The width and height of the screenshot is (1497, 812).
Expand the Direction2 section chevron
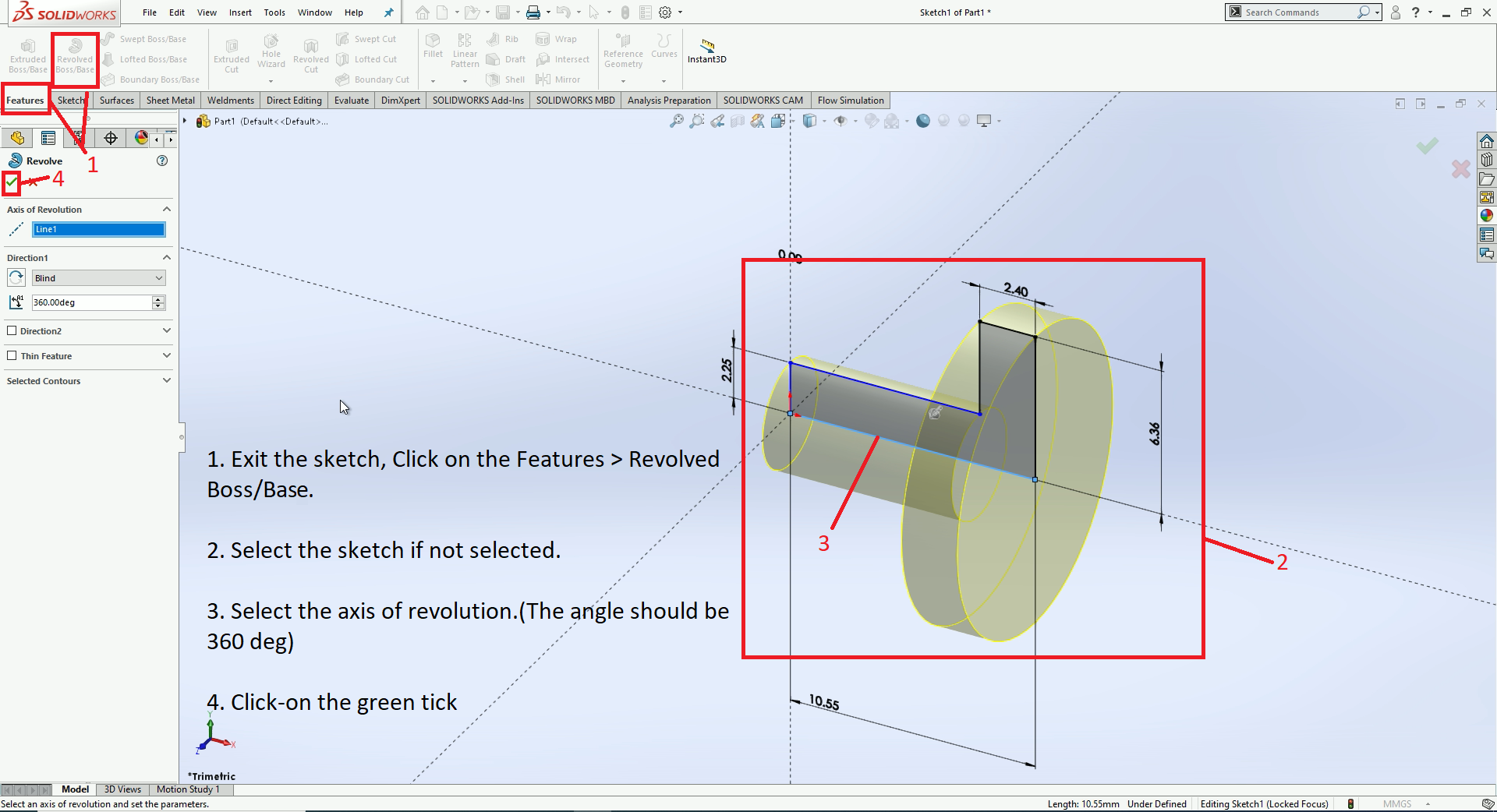[166, 330]
